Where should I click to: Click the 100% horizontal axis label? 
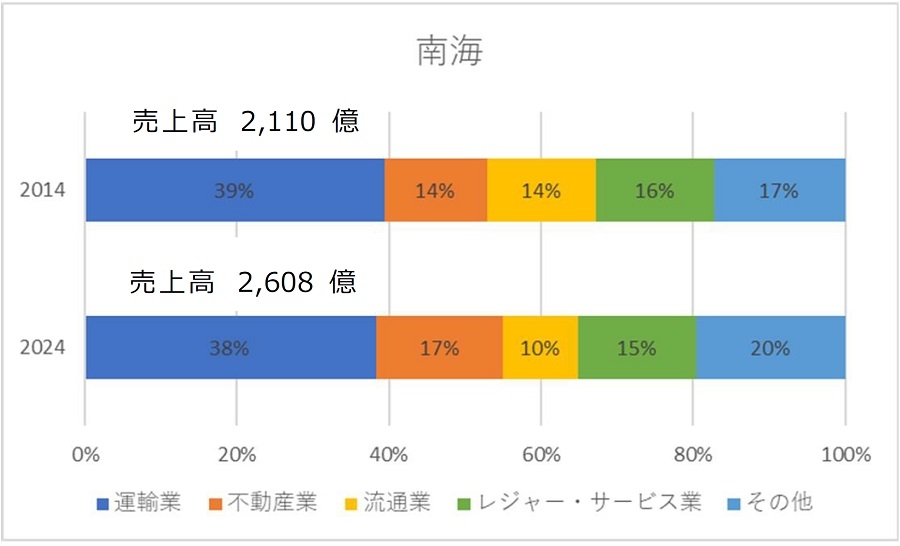pos(845,455)
